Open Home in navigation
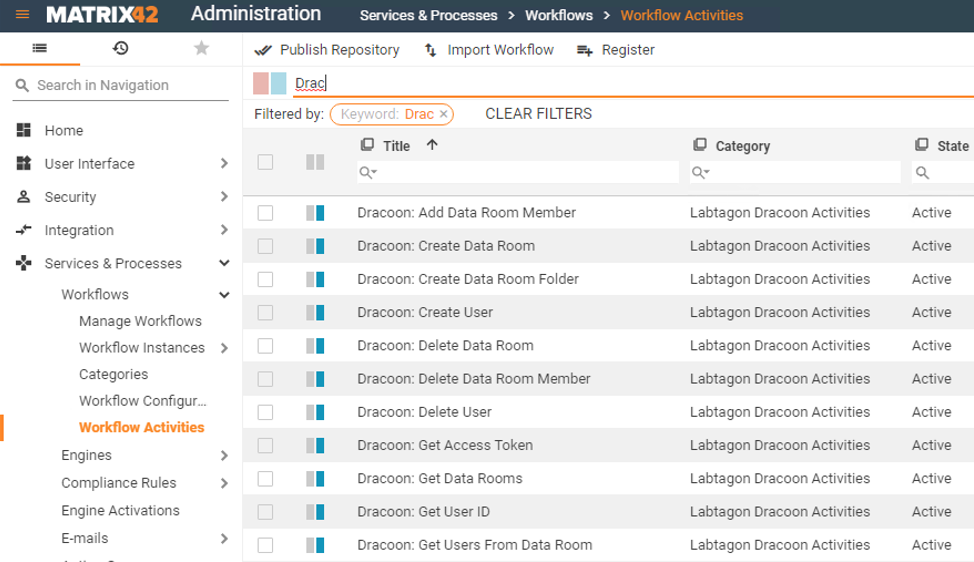The width and height of the screenshot is (974, 562). pos(64,130)
